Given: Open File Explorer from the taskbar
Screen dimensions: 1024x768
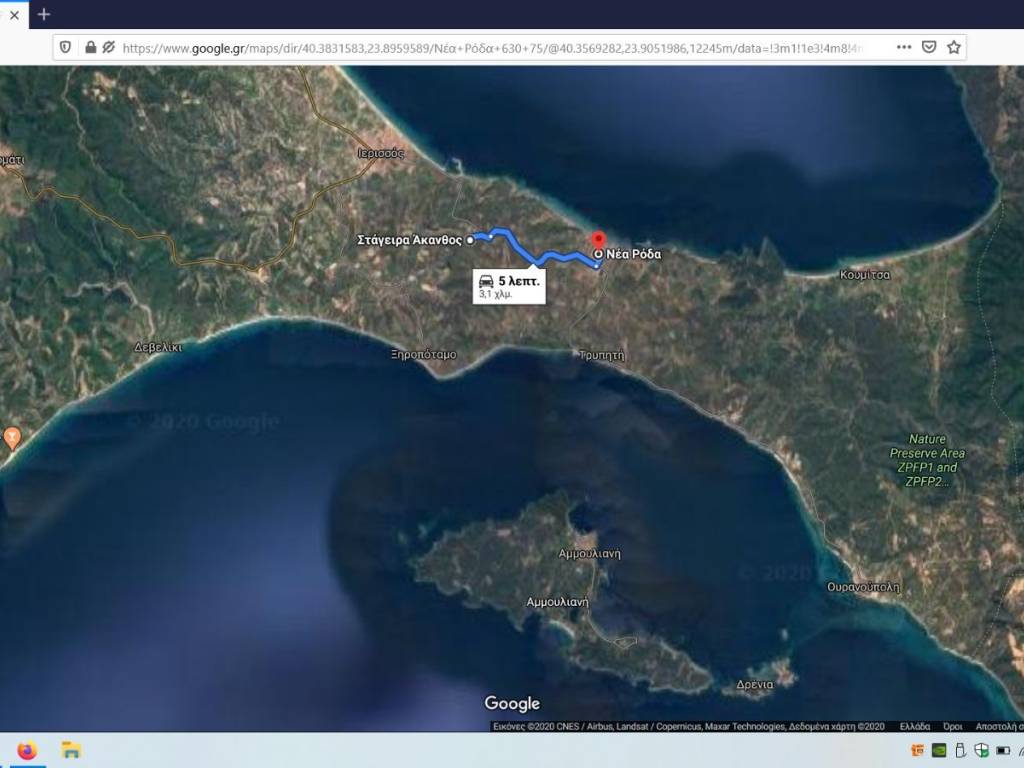Looking at the screenshot, I should [x=71, y=751].
